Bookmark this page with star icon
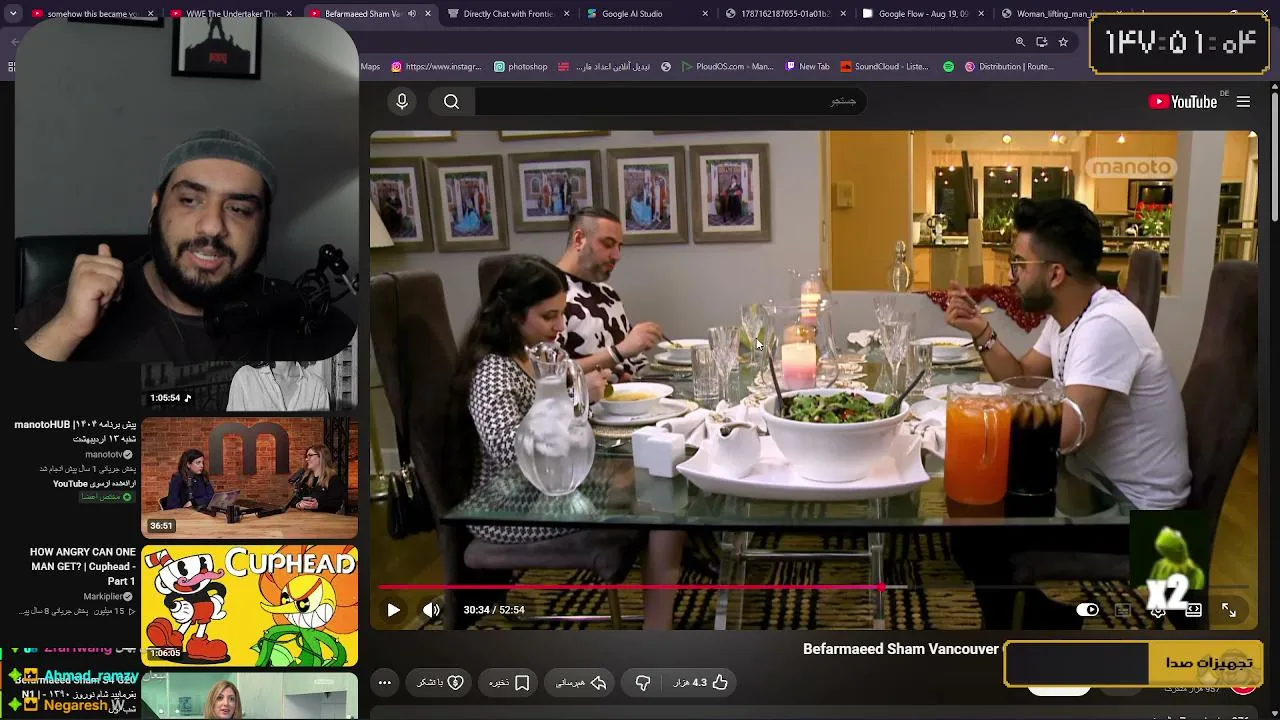This screenshot has width=1280, height=720. pyautogui.click(x=1063, y=42)
